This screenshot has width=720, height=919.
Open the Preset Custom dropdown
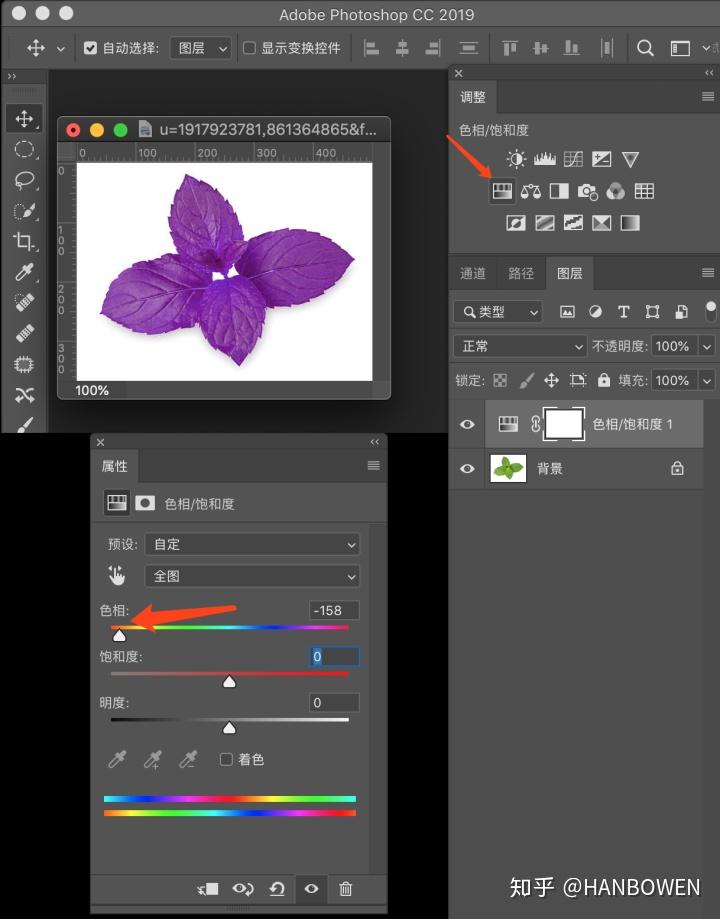tap(252, 544)
